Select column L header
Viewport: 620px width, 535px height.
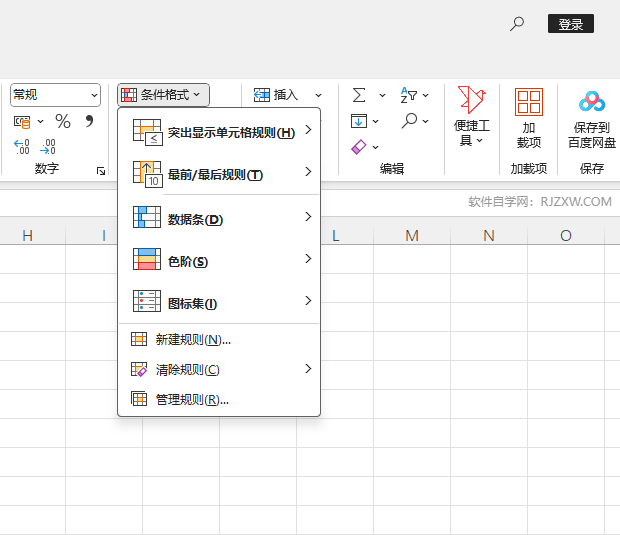tap(347, 235)
